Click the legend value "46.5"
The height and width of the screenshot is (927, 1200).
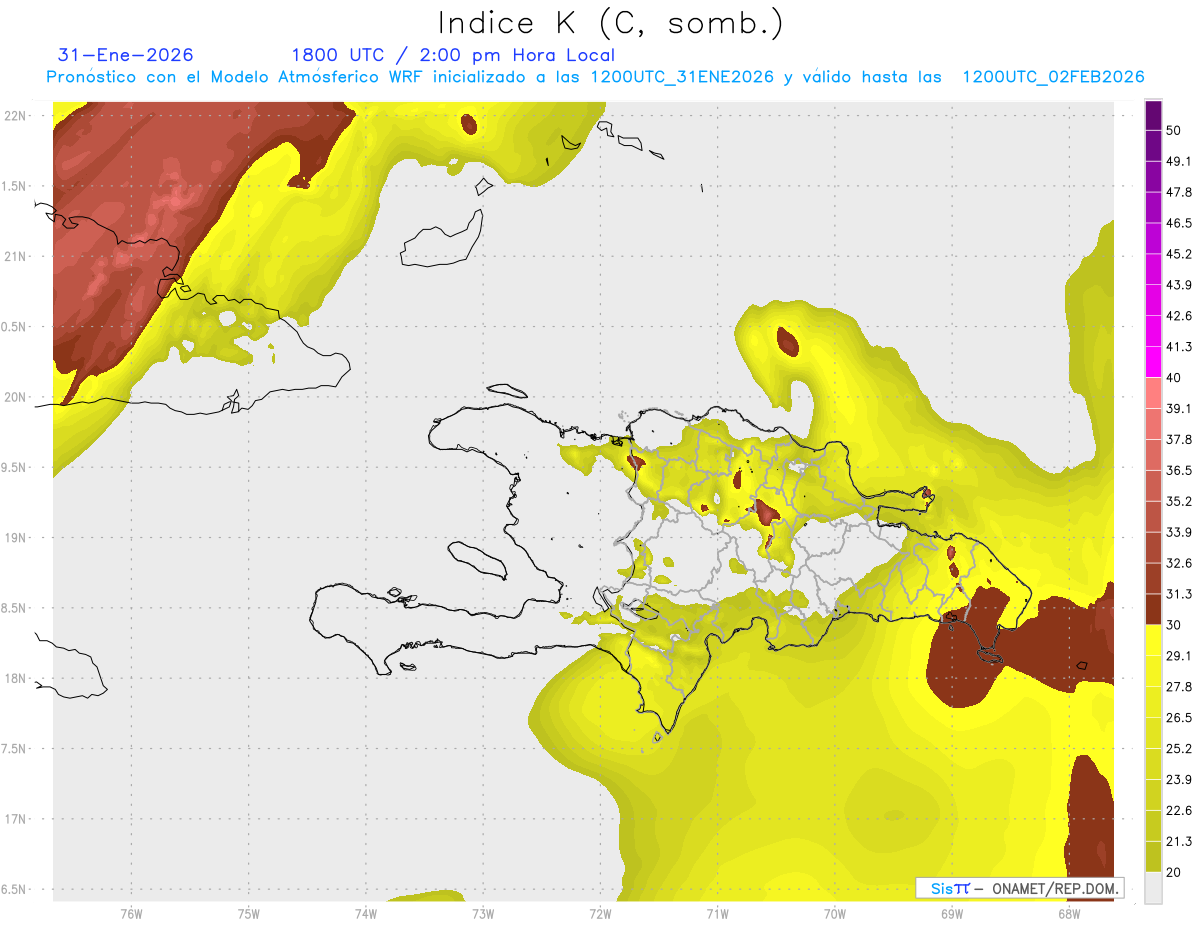pyautogui.click(x=1179, y=222)
